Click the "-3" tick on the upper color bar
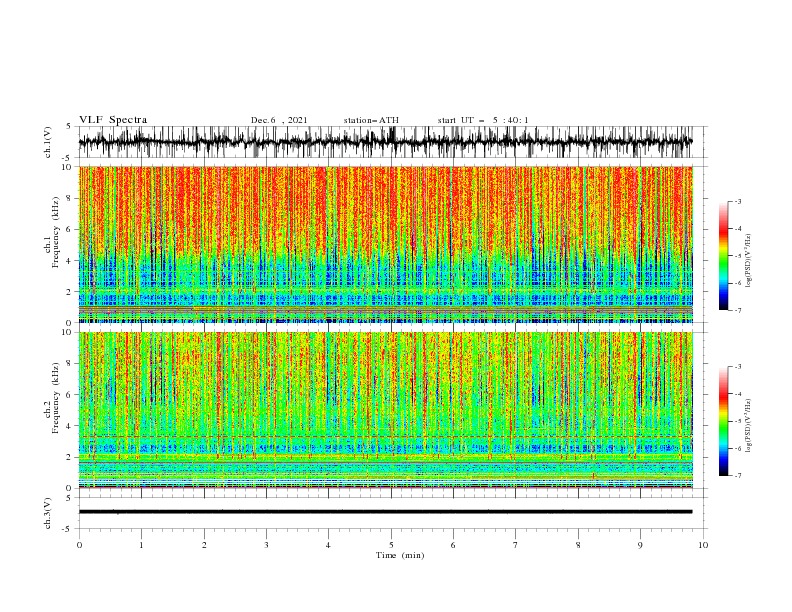The image size is (792, 612). pos(738,201)
